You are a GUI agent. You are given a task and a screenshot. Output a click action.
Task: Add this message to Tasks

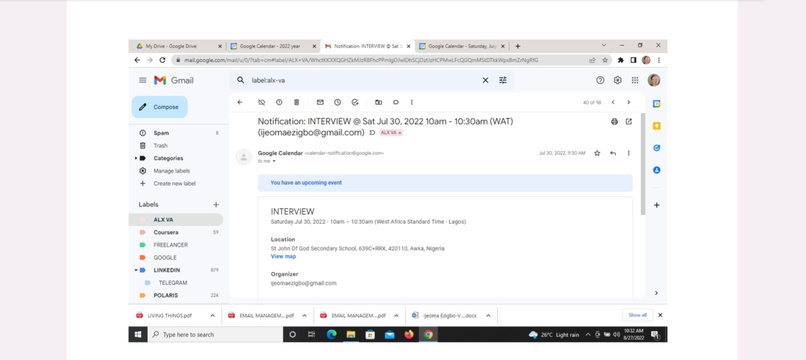[x=355, y=102]
